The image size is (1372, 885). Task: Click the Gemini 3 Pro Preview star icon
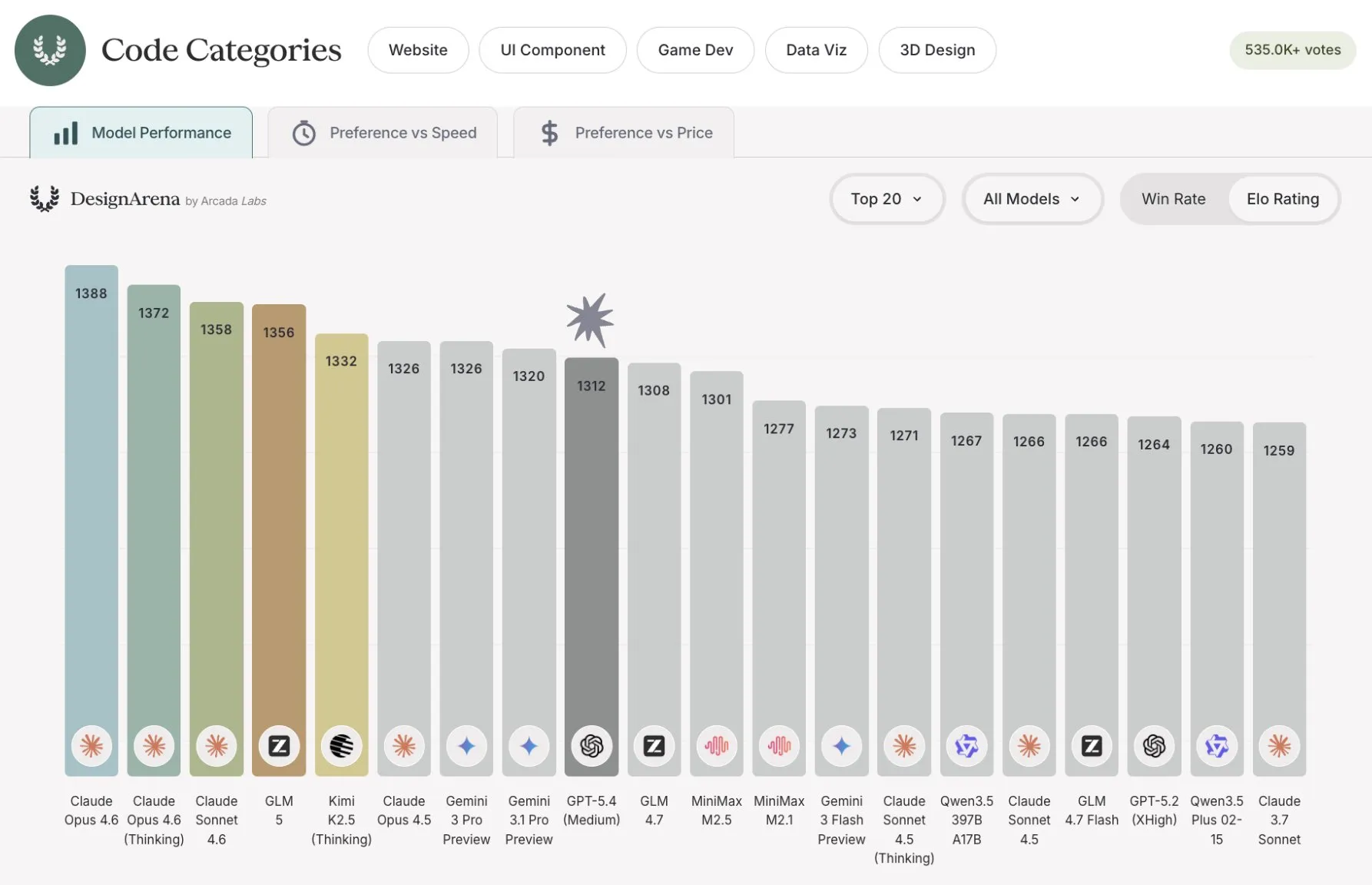[466, 746]
